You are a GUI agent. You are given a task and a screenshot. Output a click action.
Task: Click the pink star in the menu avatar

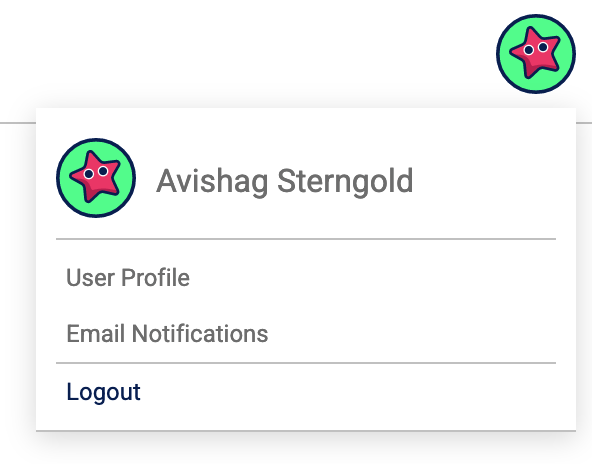coord(96,178)
